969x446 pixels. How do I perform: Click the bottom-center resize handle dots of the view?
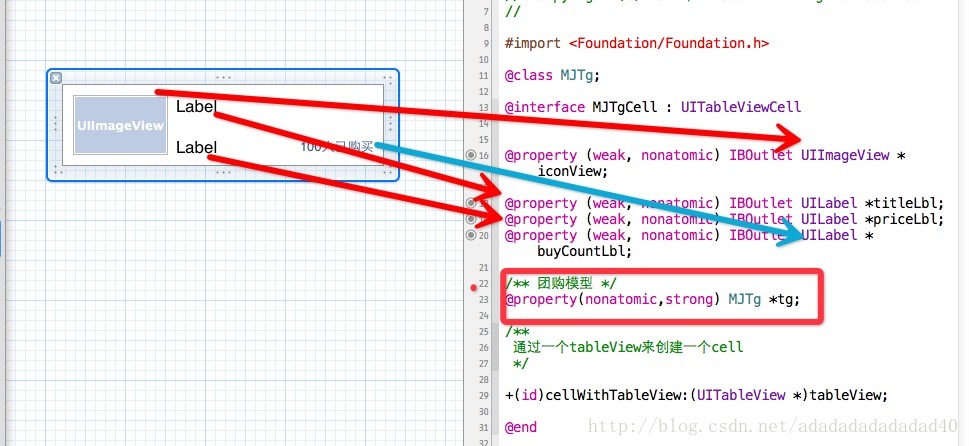tap(223, 173)
